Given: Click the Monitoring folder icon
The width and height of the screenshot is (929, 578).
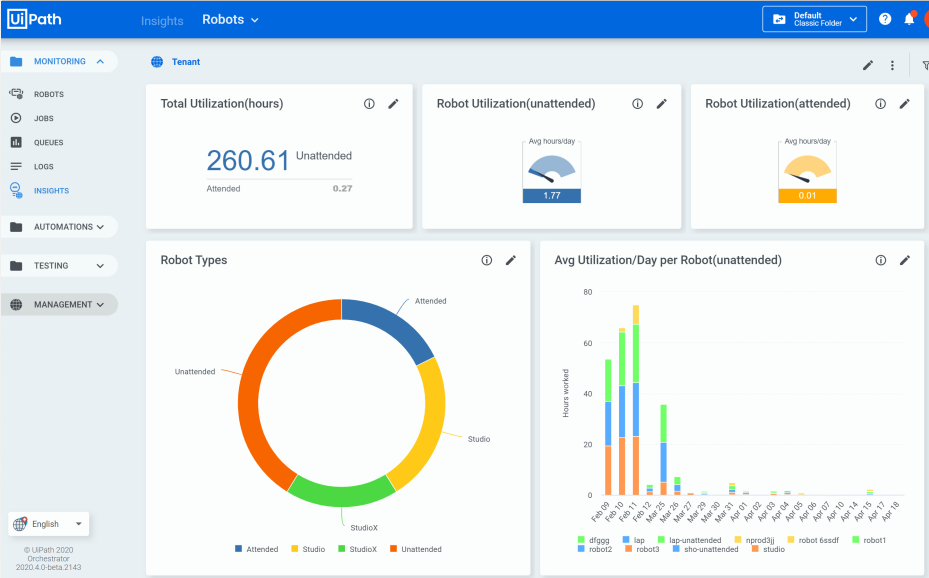Looking at the screenshot, I should point(16,61).
